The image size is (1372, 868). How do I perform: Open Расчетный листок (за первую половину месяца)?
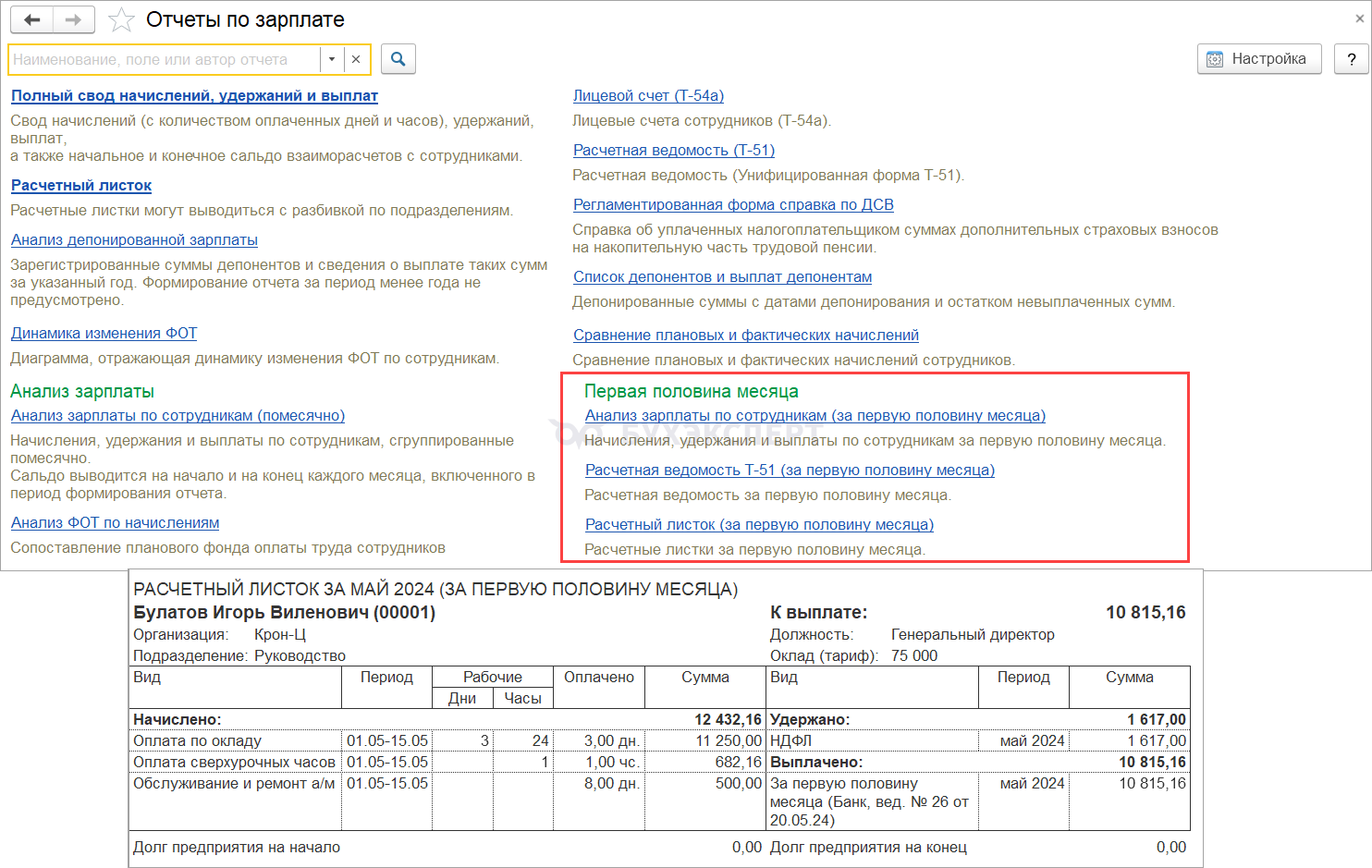pos(759,524)
